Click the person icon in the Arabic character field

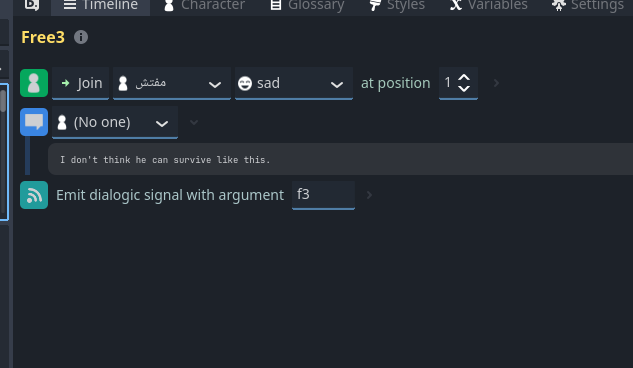(x=123, y=84)
